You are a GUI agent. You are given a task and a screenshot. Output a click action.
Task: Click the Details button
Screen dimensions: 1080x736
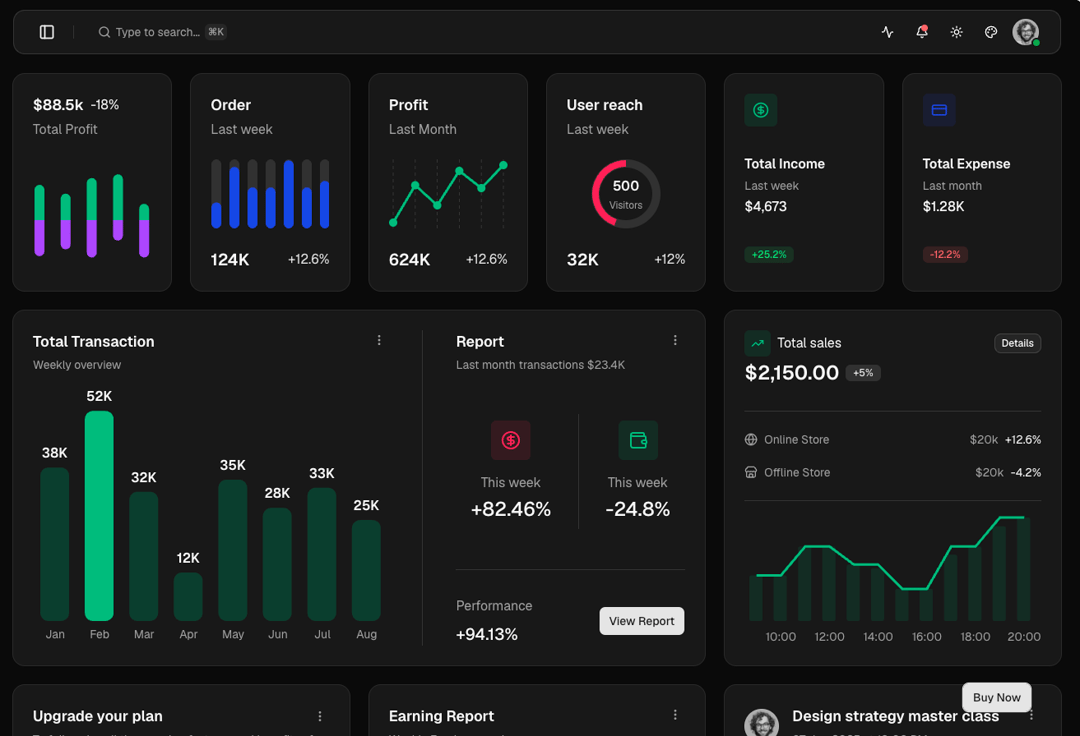(x=1017, y=343)
